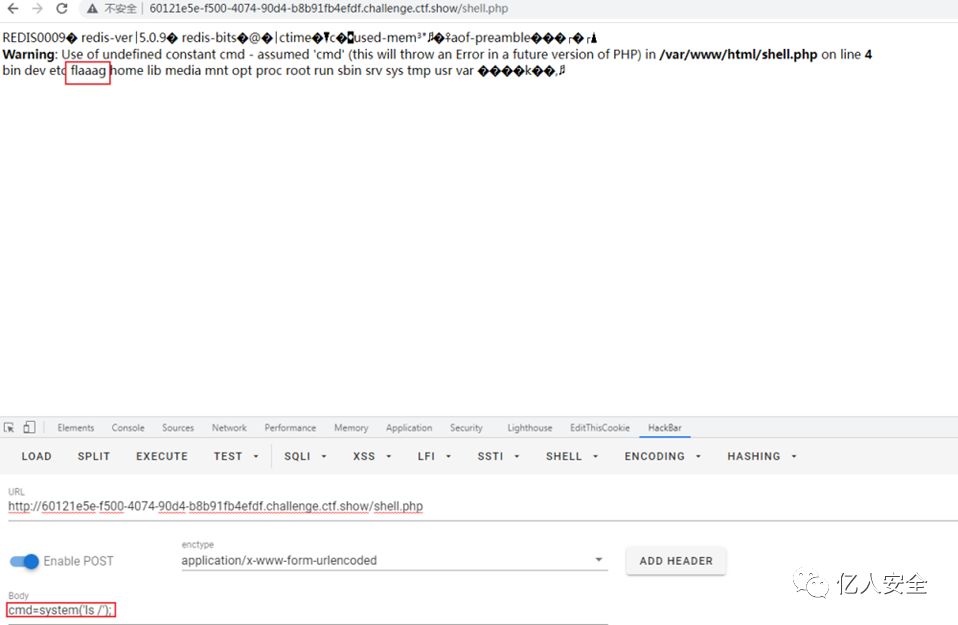
Task: Expand the SHELL dropdown menu
Action: click(572, 456)
